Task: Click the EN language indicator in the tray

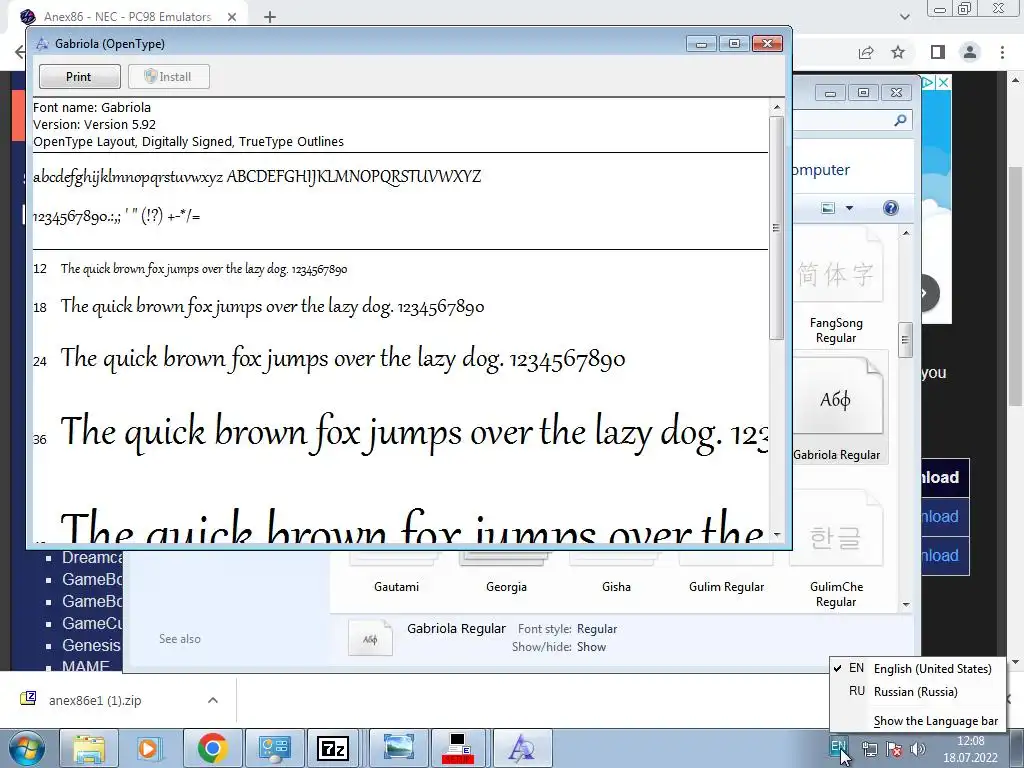Action: [x=838, y=746]
